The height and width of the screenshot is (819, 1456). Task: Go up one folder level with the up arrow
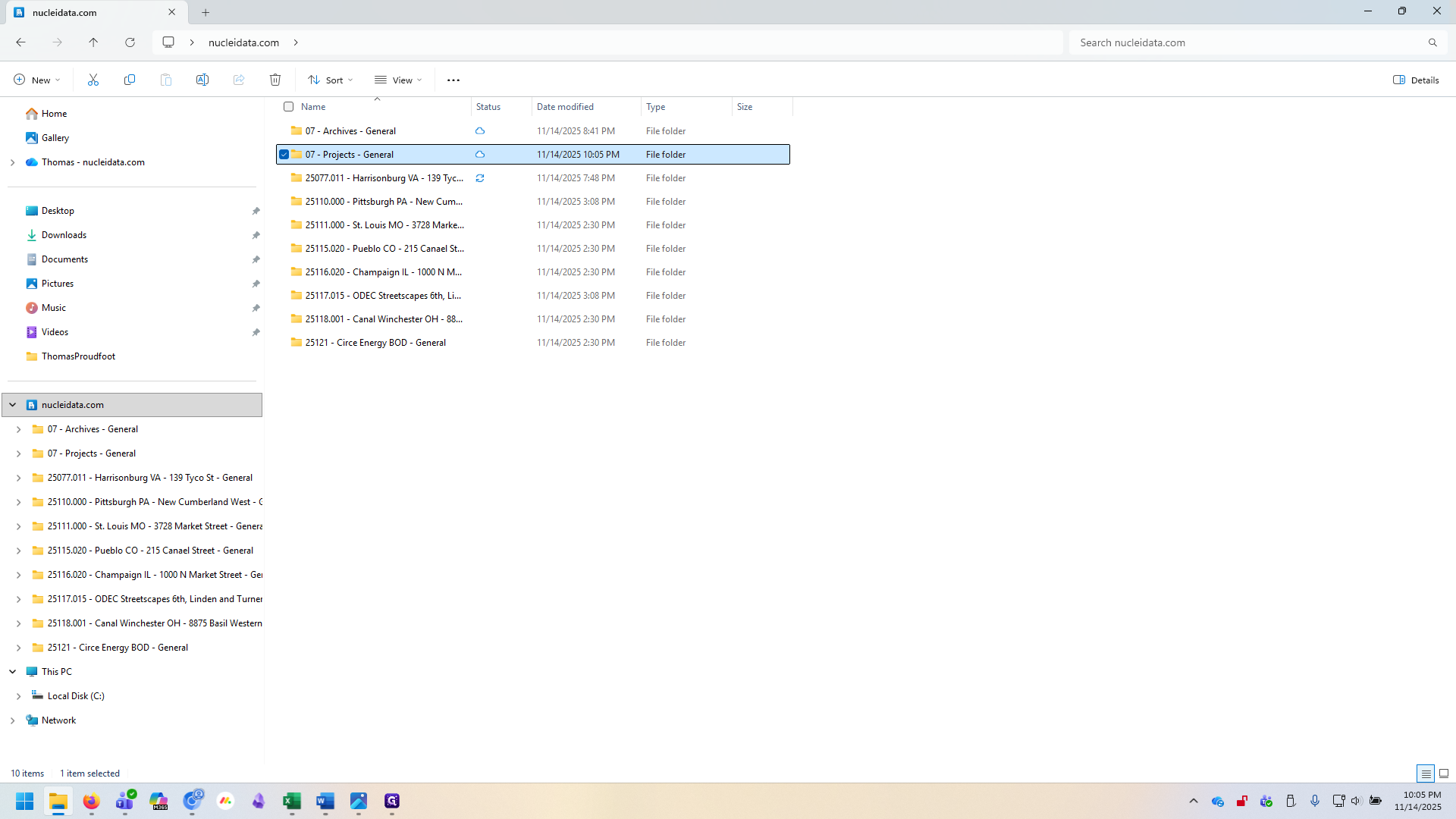93,42
